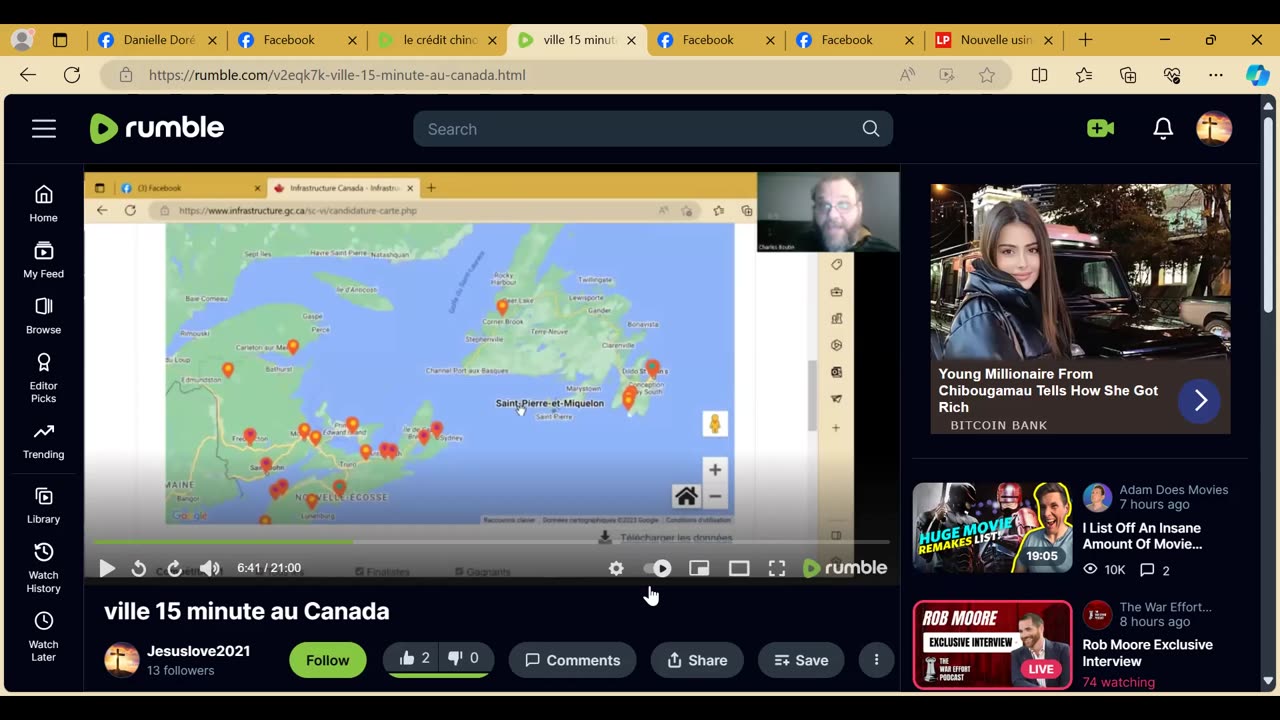Switch to the Danielle Doré Facebook tab

click(x=157, y=40)
